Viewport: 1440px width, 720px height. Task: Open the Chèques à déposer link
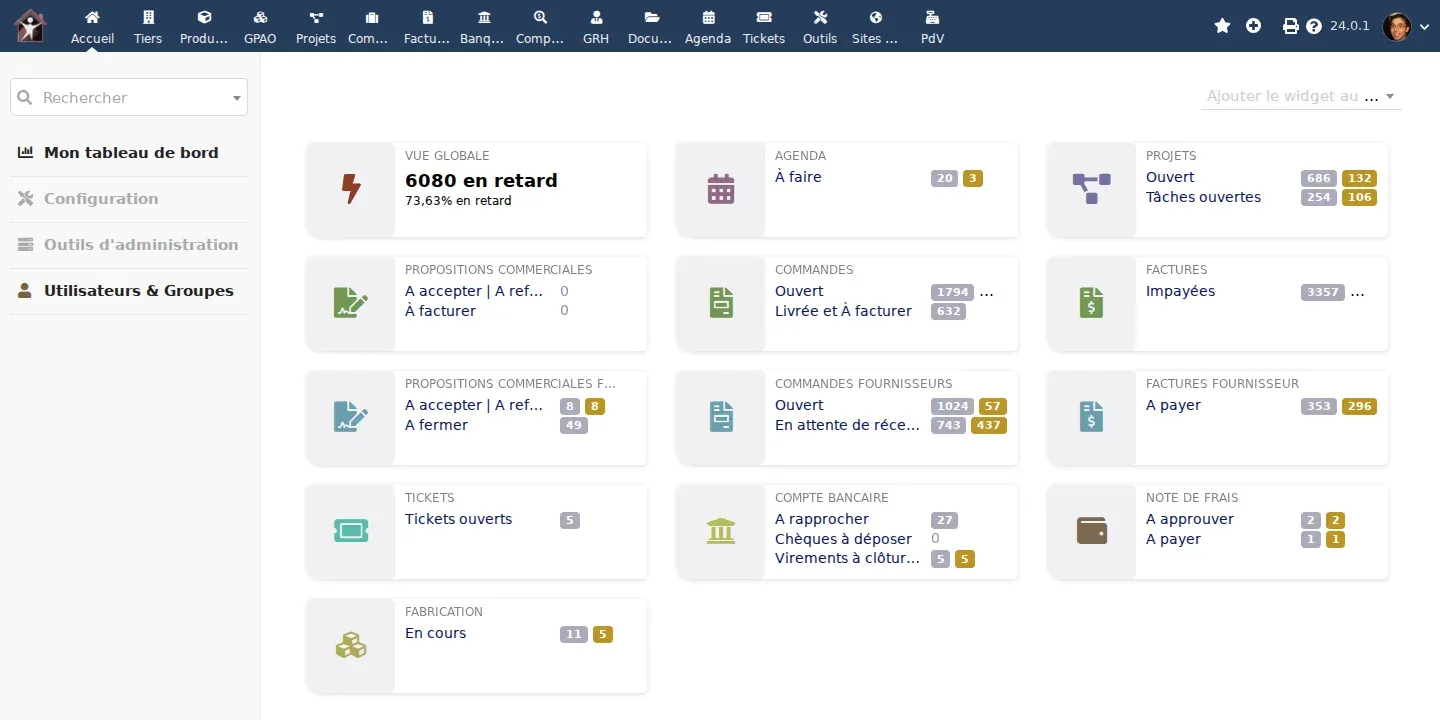843,539
